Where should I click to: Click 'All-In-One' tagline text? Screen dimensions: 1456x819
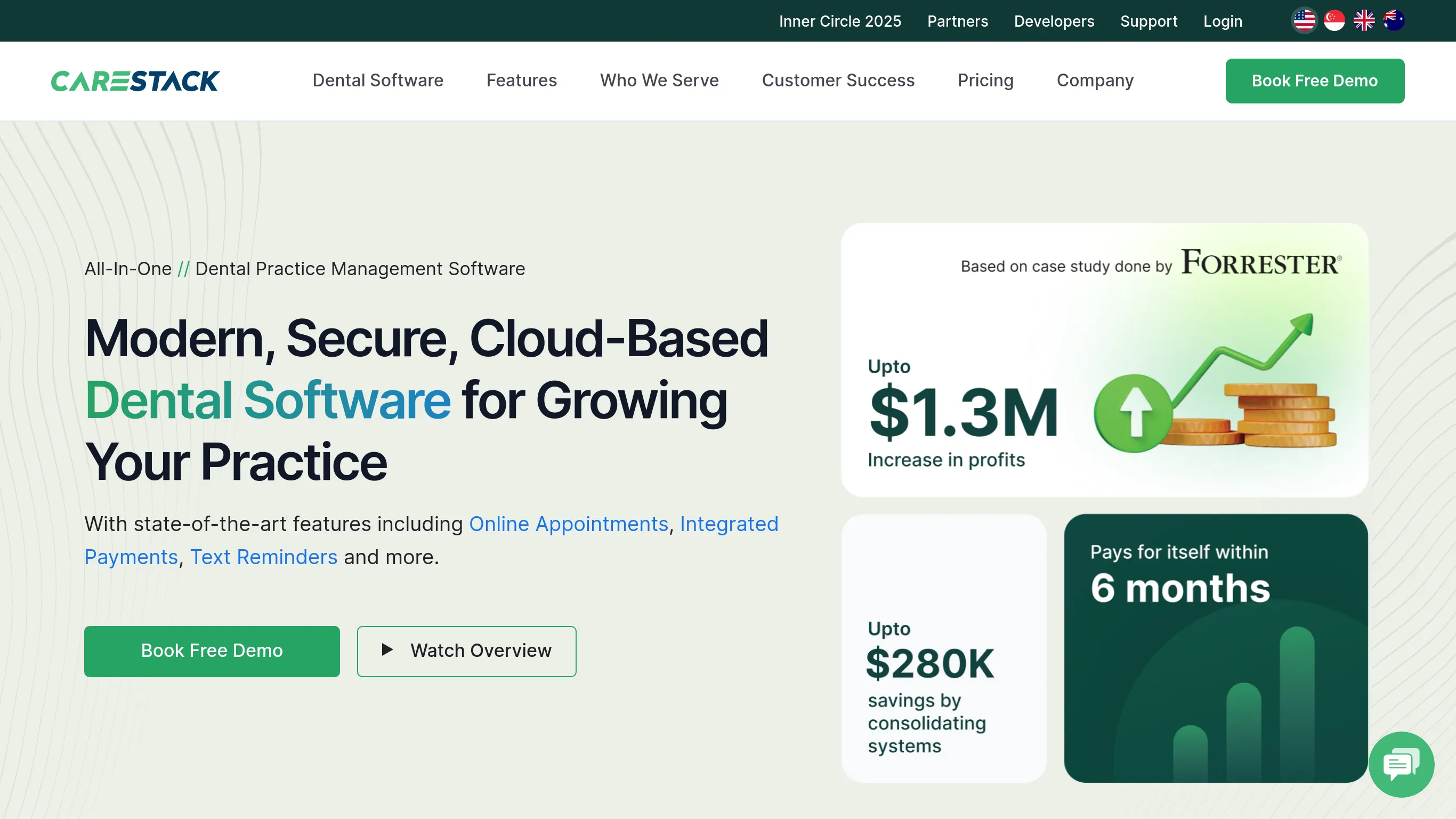click(x=128, y=269)
